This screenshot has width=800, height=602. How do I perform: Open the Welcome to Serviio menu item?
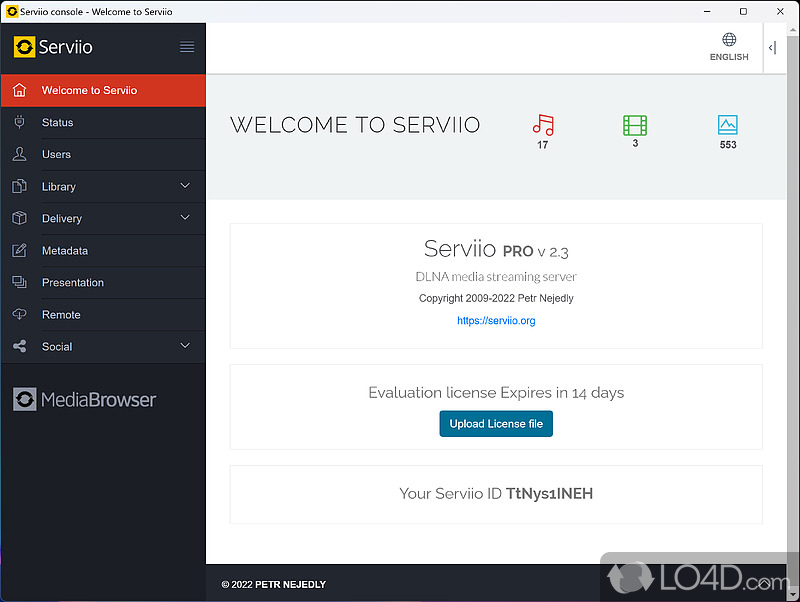point(103,90)
